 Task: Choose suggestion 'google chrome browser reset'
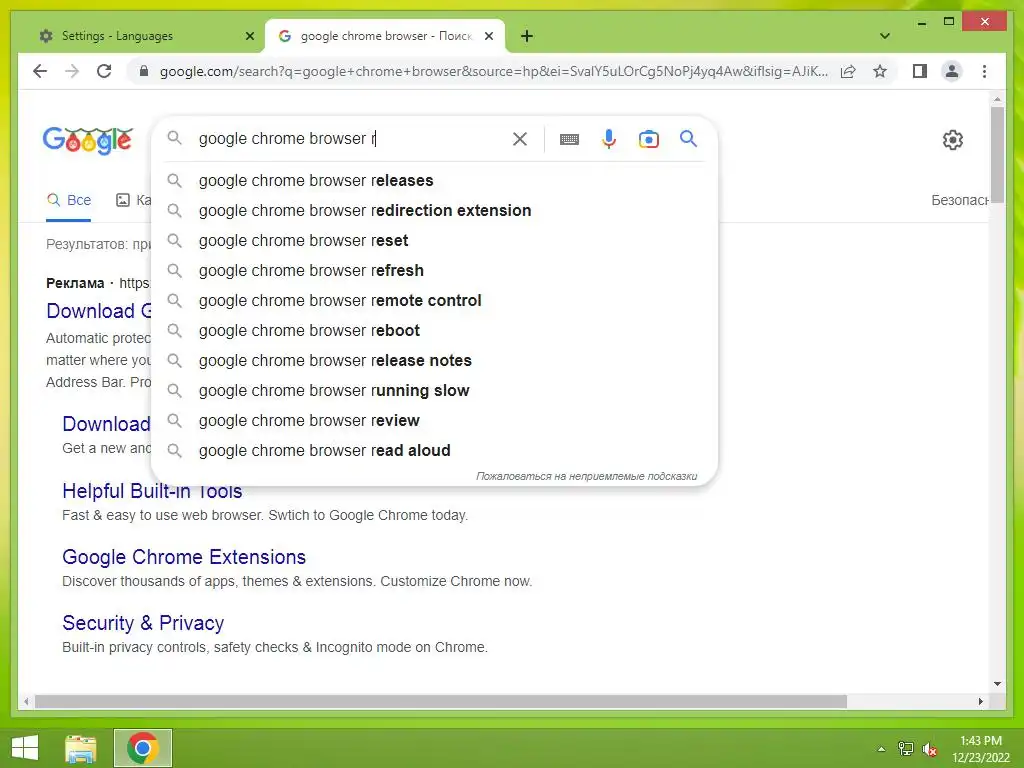[434, 240]
